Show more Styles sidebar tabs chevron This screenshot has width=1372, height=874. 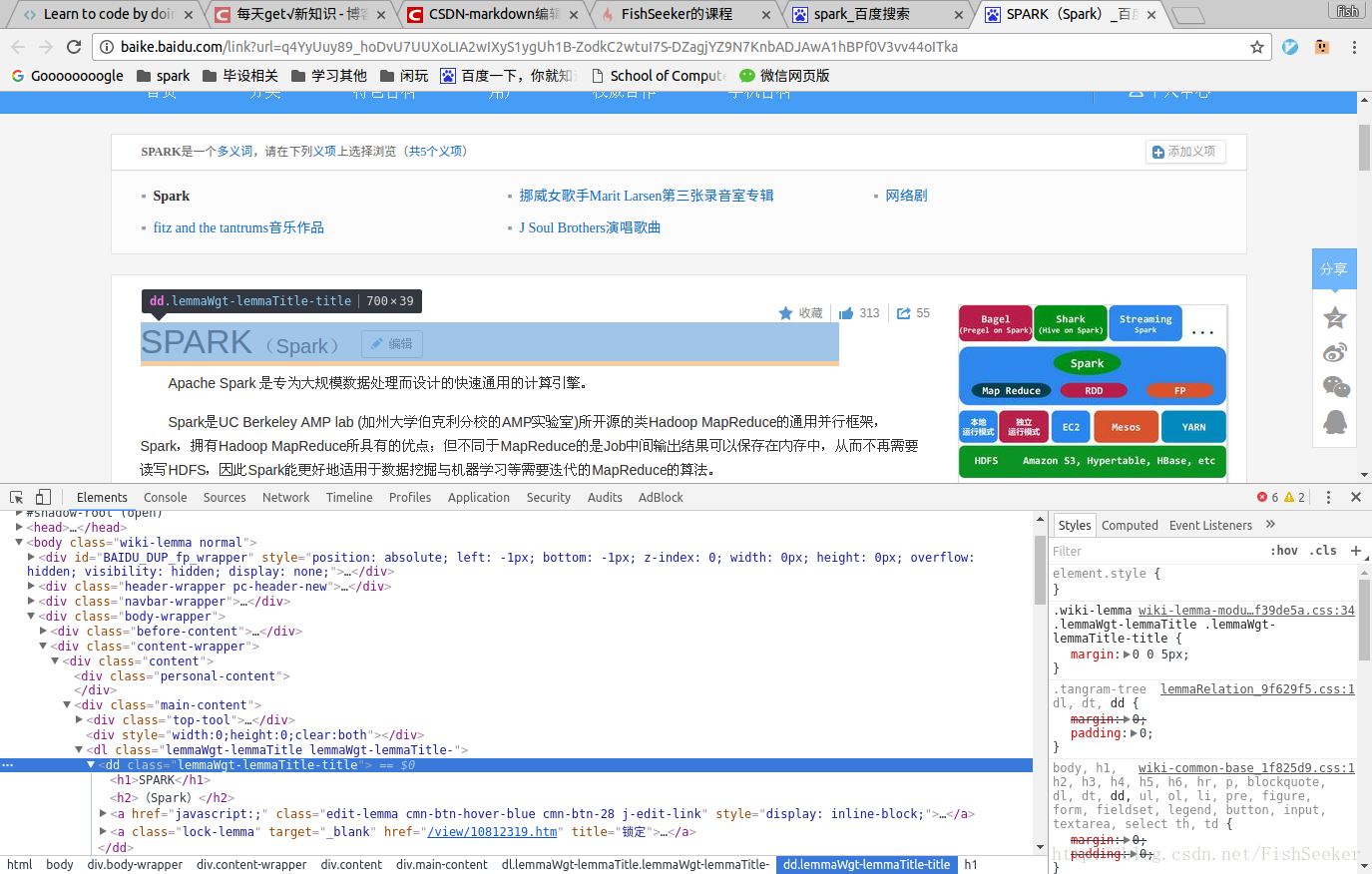pyautogui.click(x=1270, y=525)
